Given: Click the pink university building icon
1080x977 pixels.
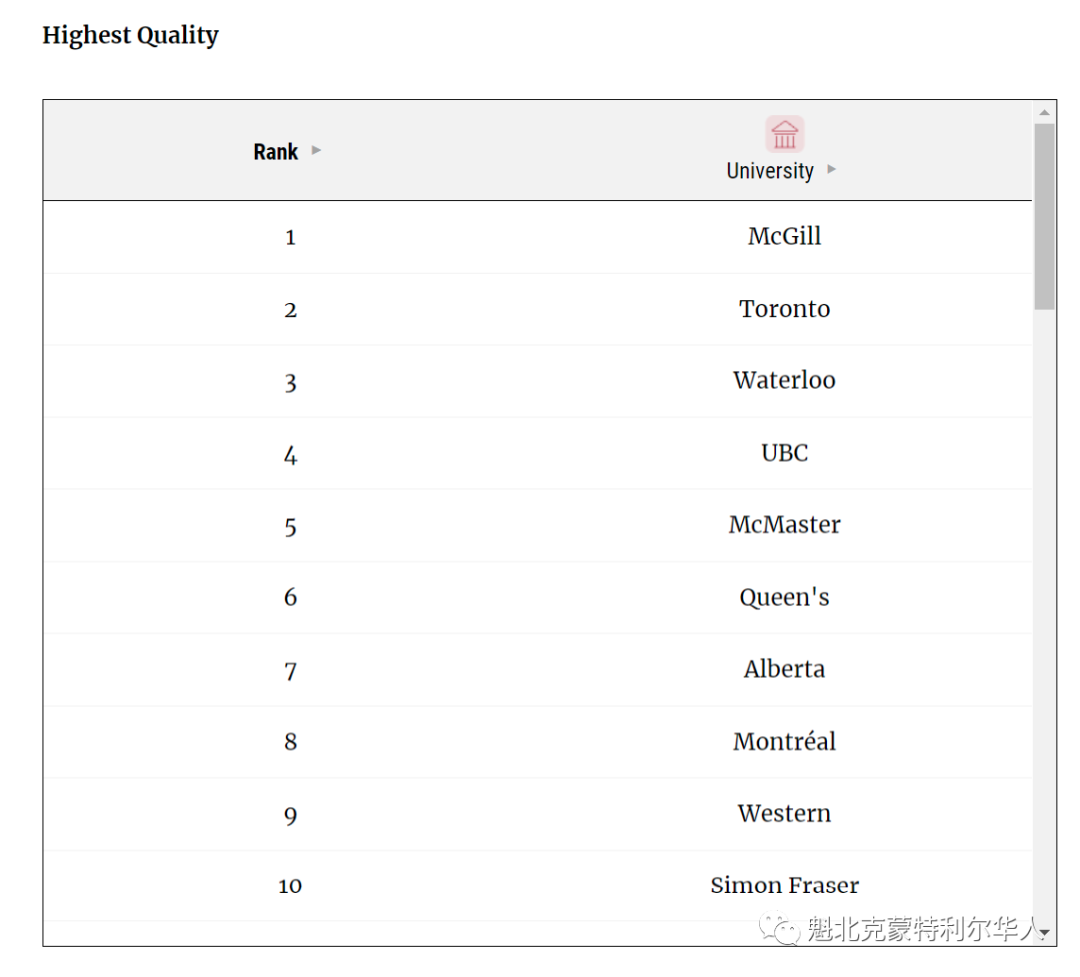Looking at the screenshot, I should (785, 134).
